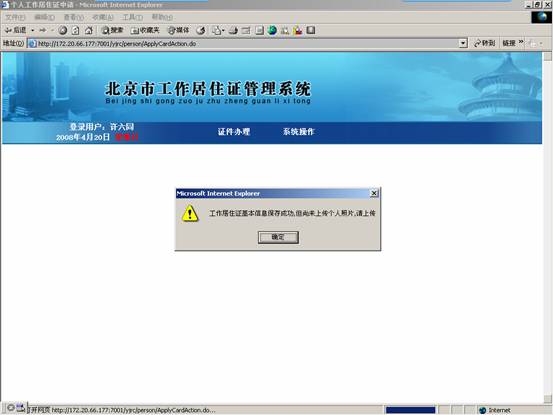Expand the Mail icon dropdown arrow
This screenshot has height=415, width=553.
[223, 30]
